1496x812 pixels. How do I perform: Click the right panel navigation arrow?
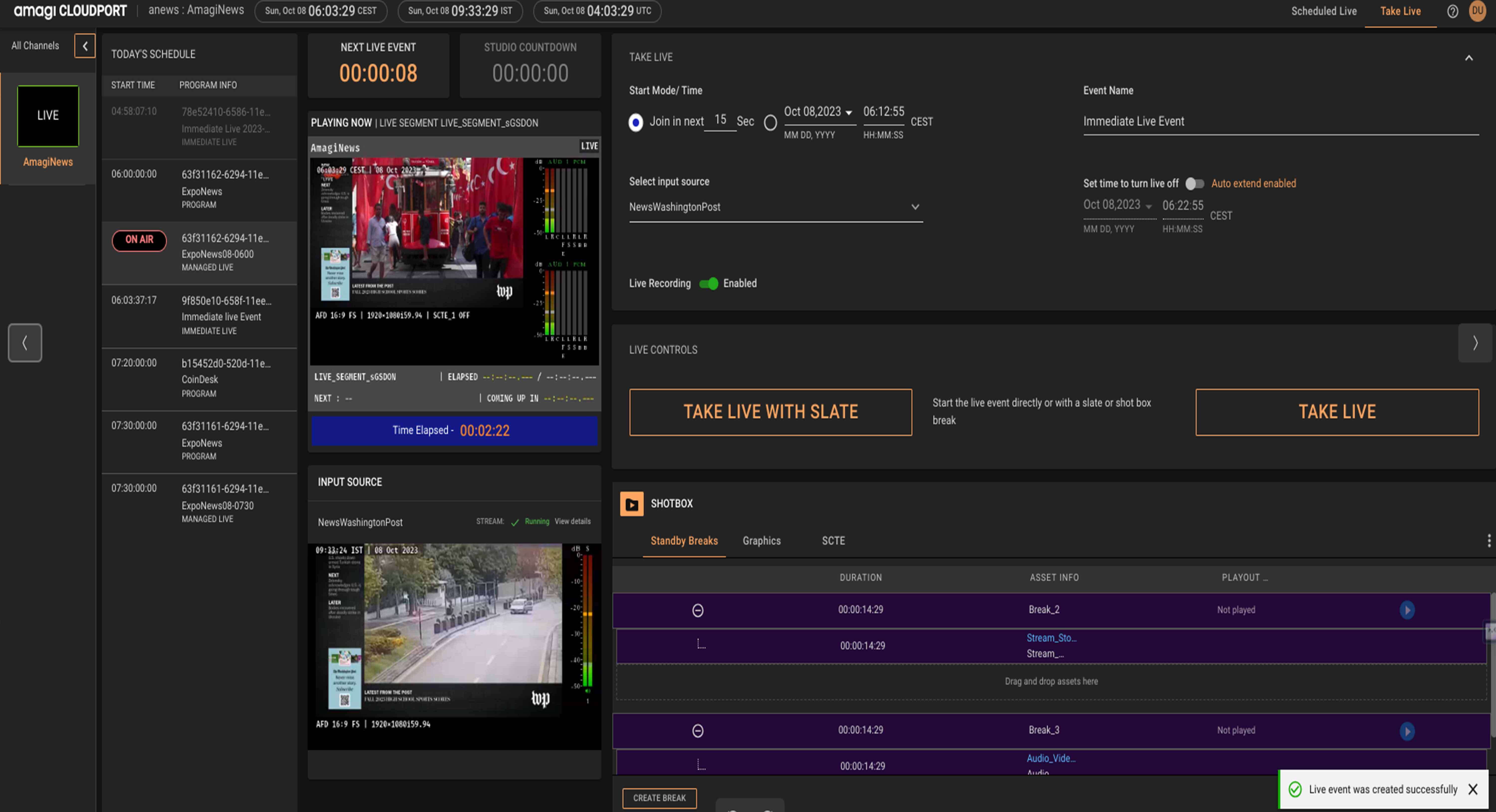(1475, 342)
